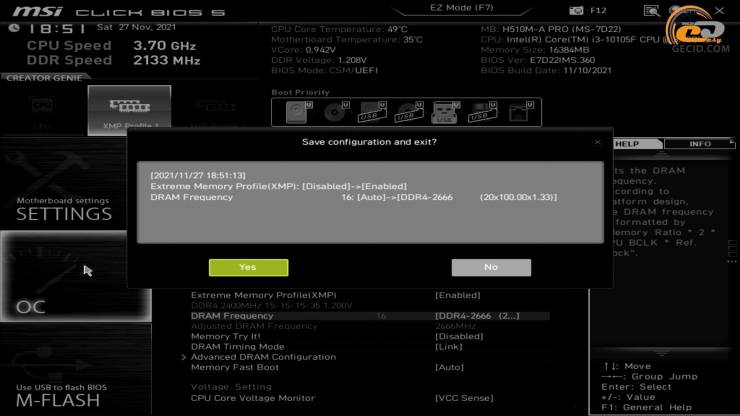Switch to EZ Mode (F7)

pos(462,8)
